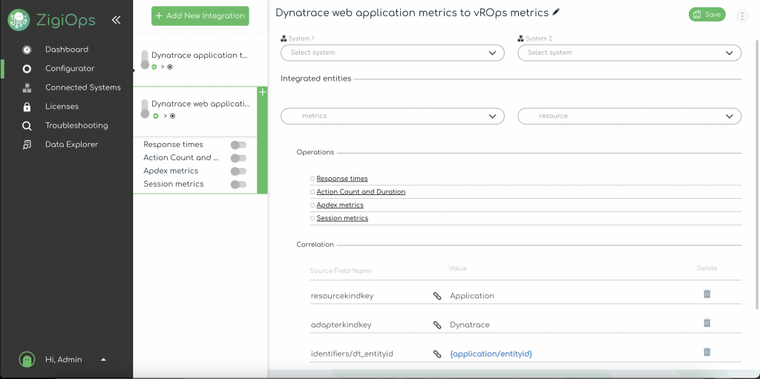The image size is (760, 379).
Task: Click the Licenses lock icon
Action: pyautogui.click(x=27, y=107)
